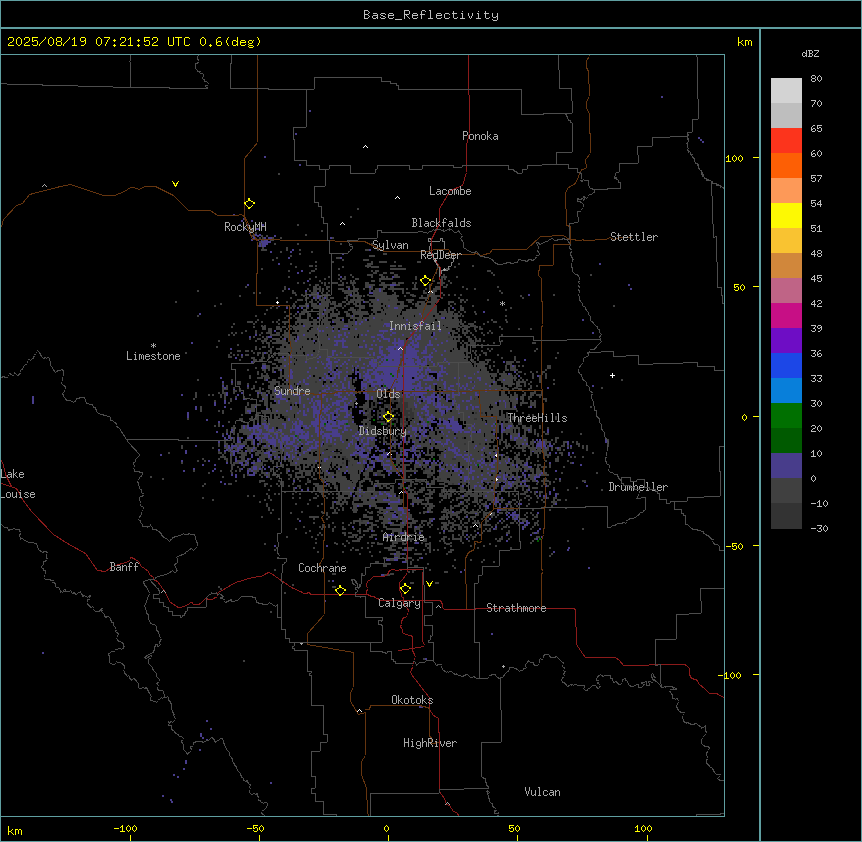The image size is (862, 842).
Task: Pick the green 30 dBZ legend swatch
Action: (x=786, y=416)
